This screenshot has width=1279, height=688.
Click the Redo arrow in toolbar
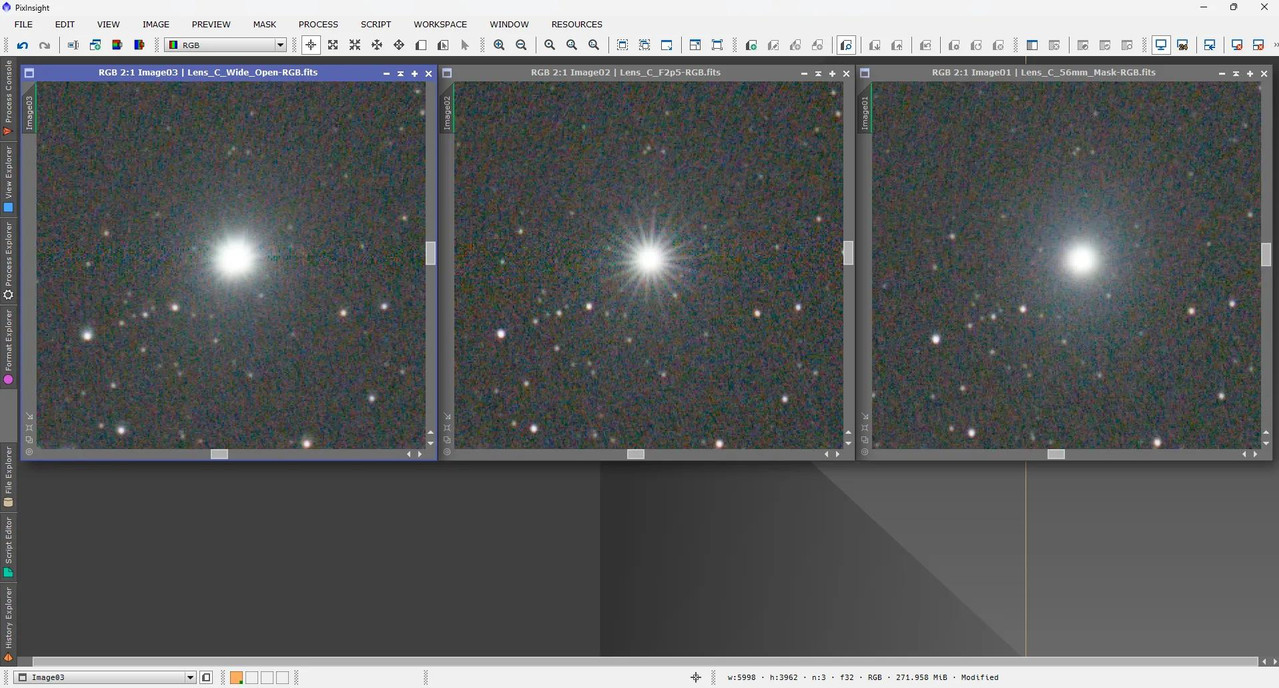pos(44,45)
